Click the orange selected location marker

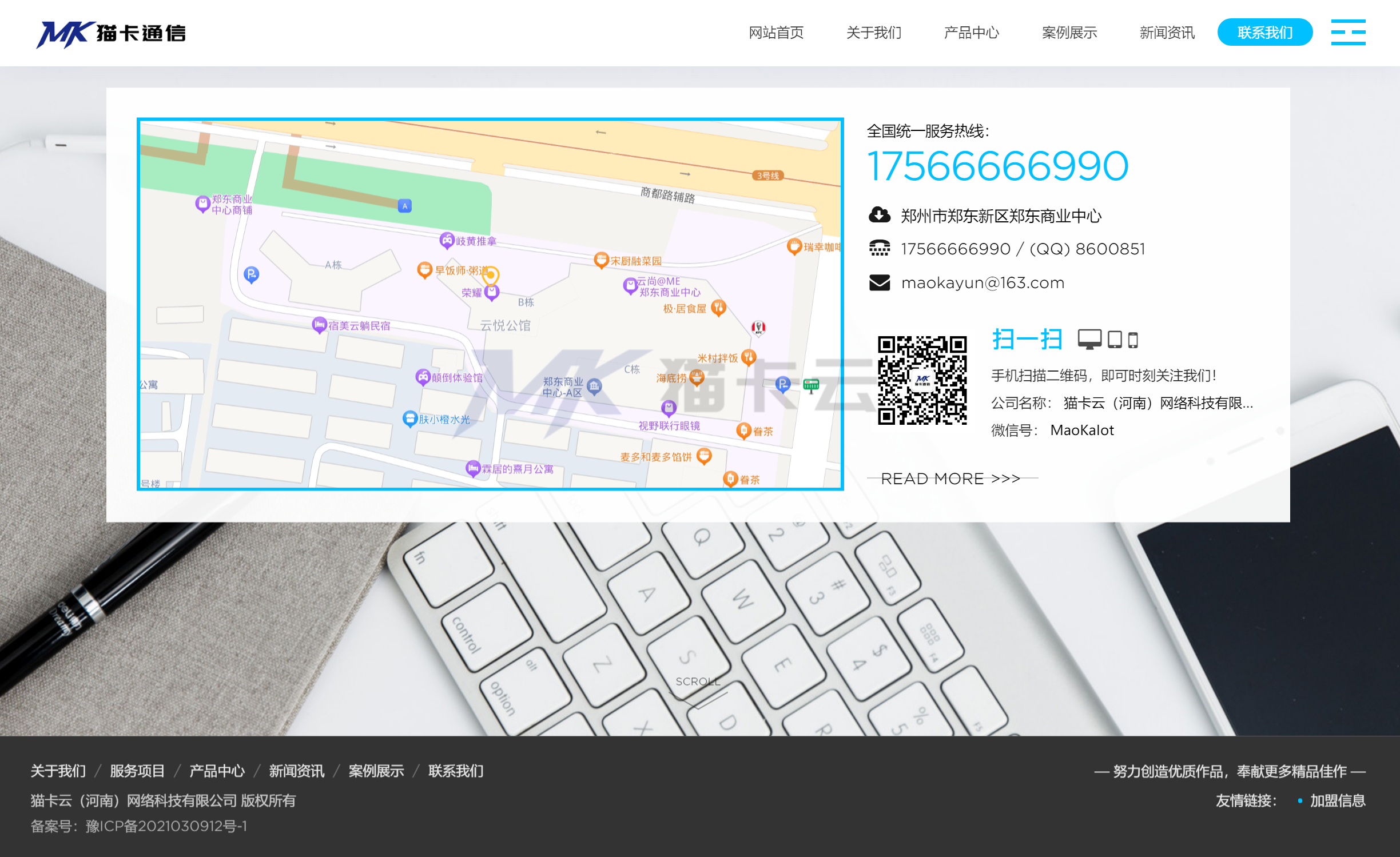coord(491,276)
